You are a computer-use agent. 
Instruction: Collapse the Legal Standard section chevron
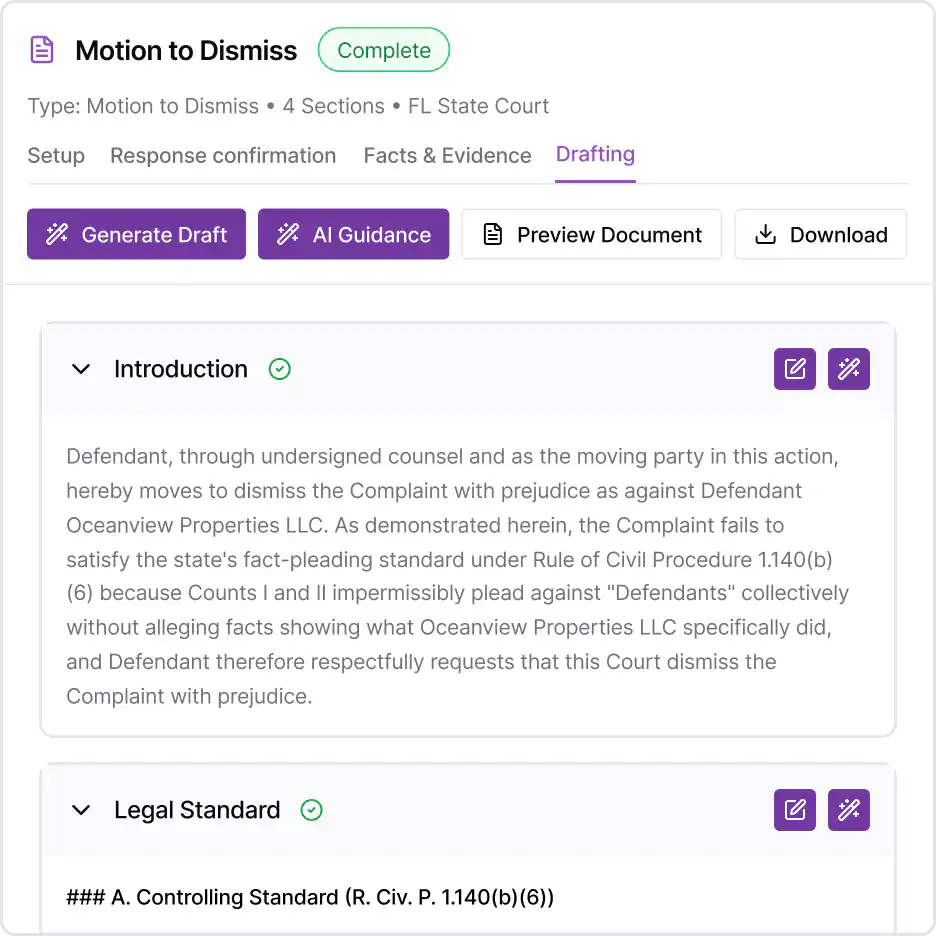(81, 810)
